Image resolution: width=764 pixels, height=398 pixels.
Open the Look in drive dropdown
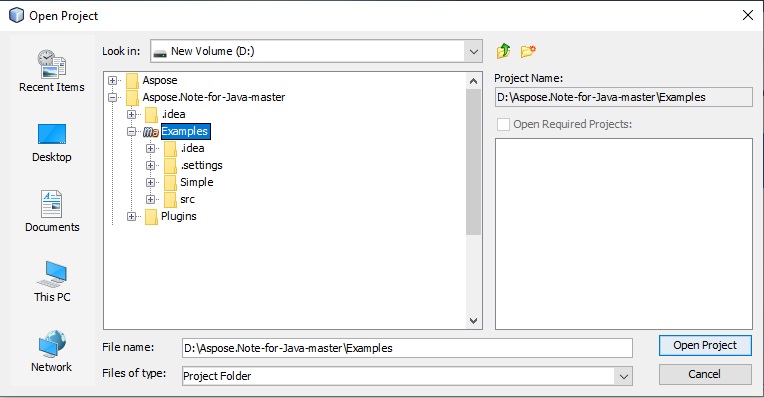tap(473, 52)
